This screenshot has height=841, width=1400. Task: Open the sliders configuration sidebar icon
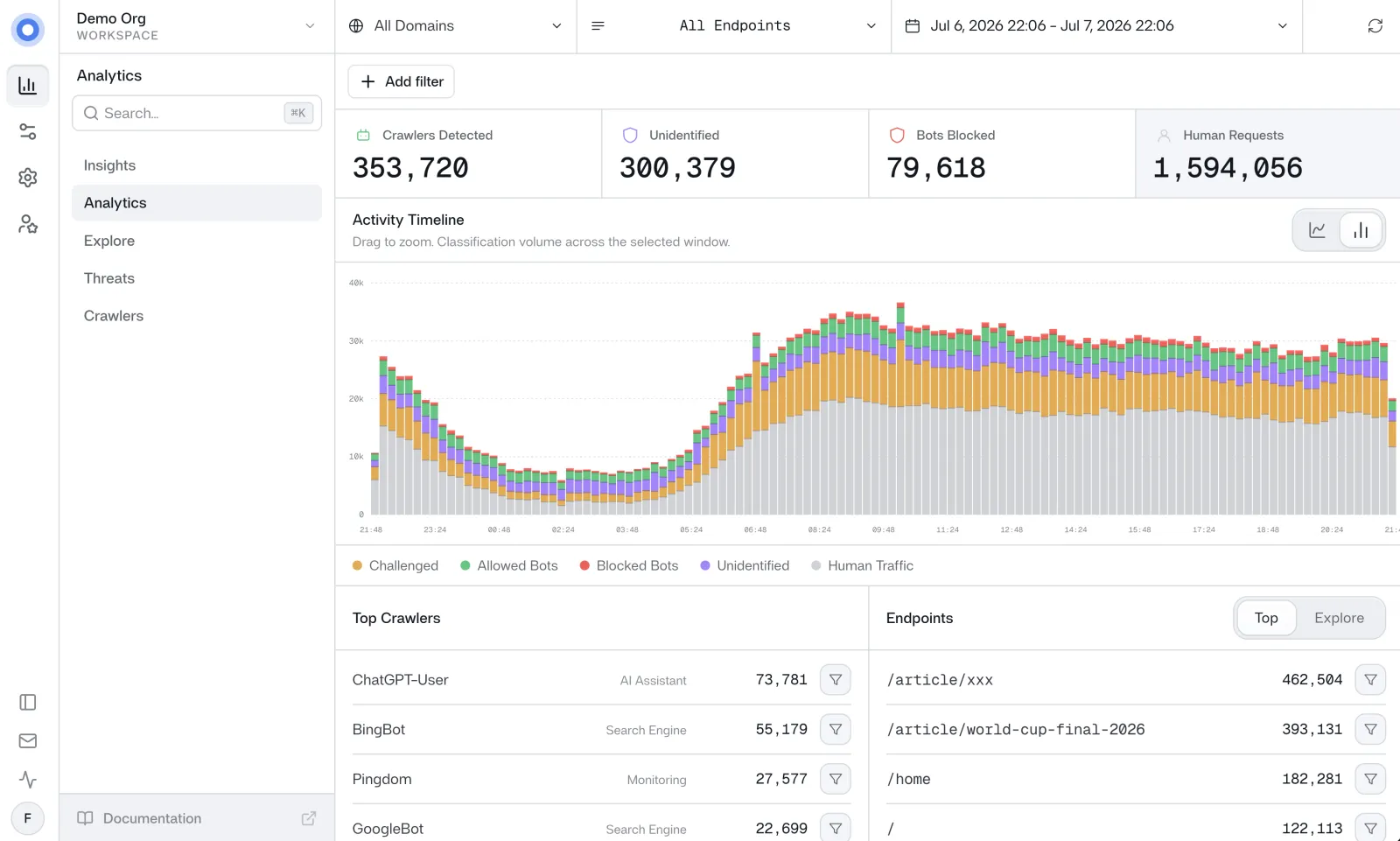pos(28,131)
